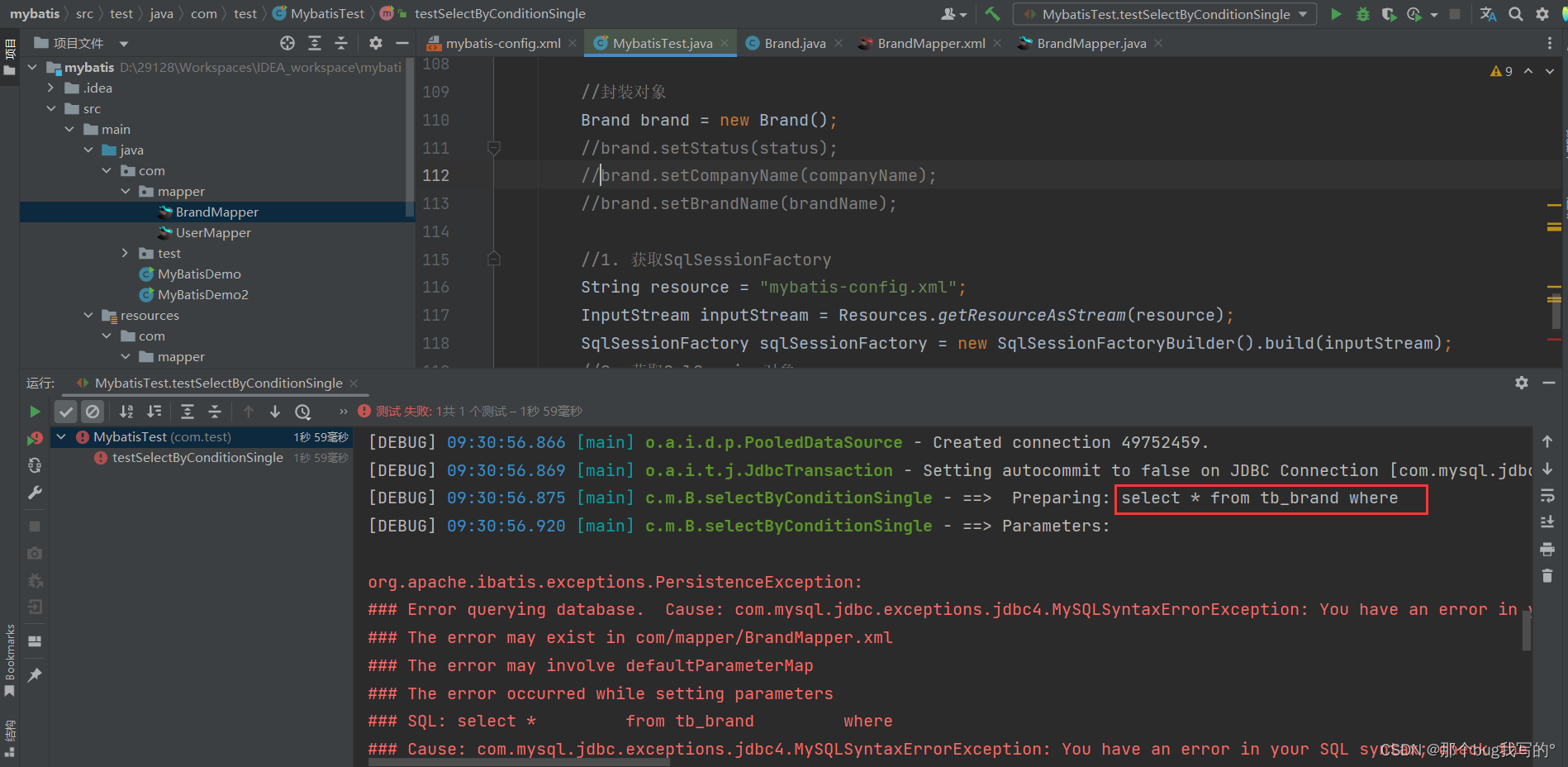Go to next failed test arrow

[x=275, y=412]
